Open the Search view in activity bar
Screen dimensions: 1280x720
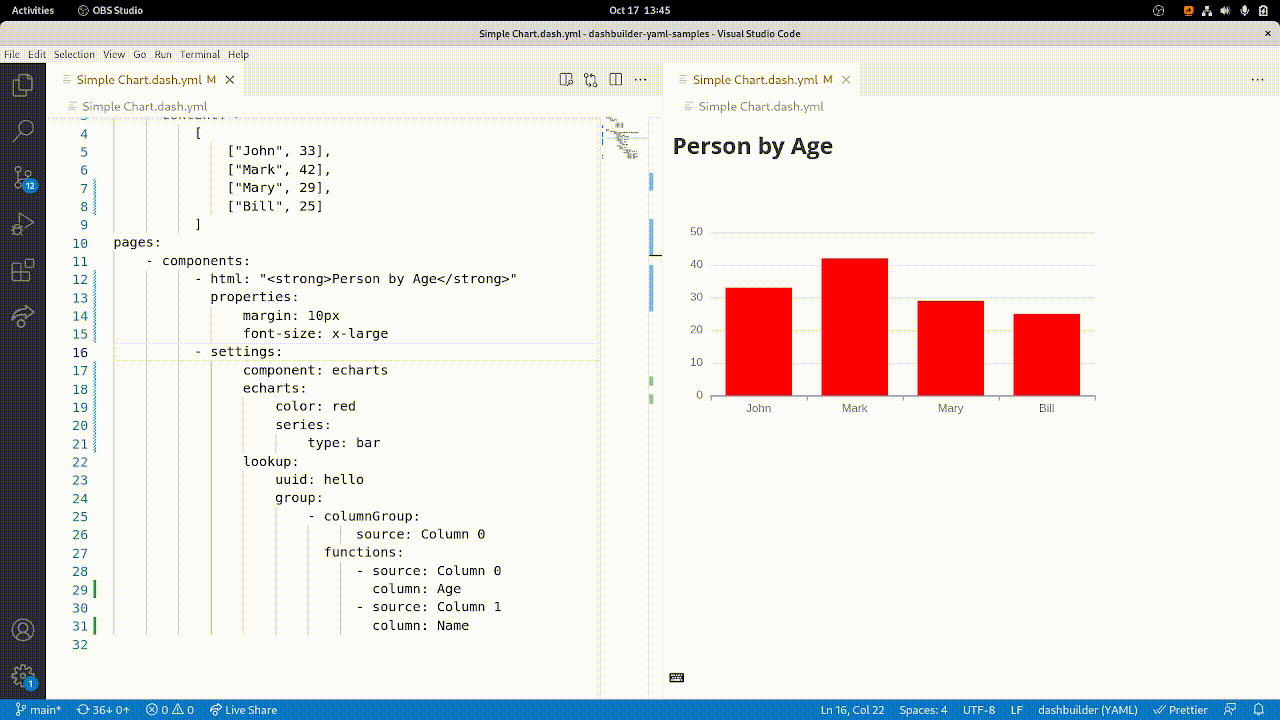pyautogui.click(x=22, y=131)
